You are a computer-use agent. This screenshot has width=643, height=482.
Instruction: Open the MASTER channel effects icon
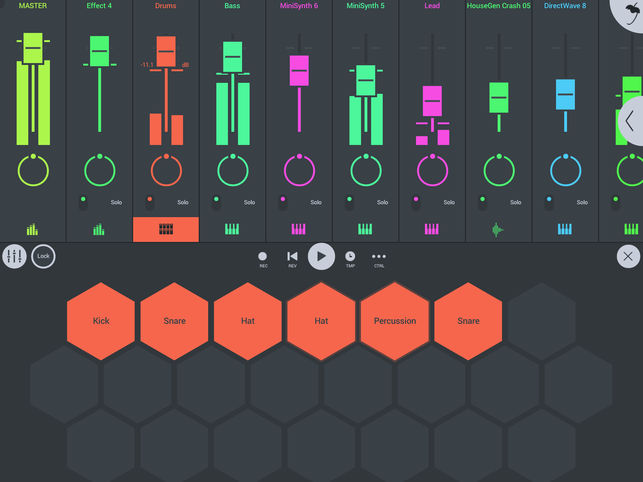tap(32, 229)
